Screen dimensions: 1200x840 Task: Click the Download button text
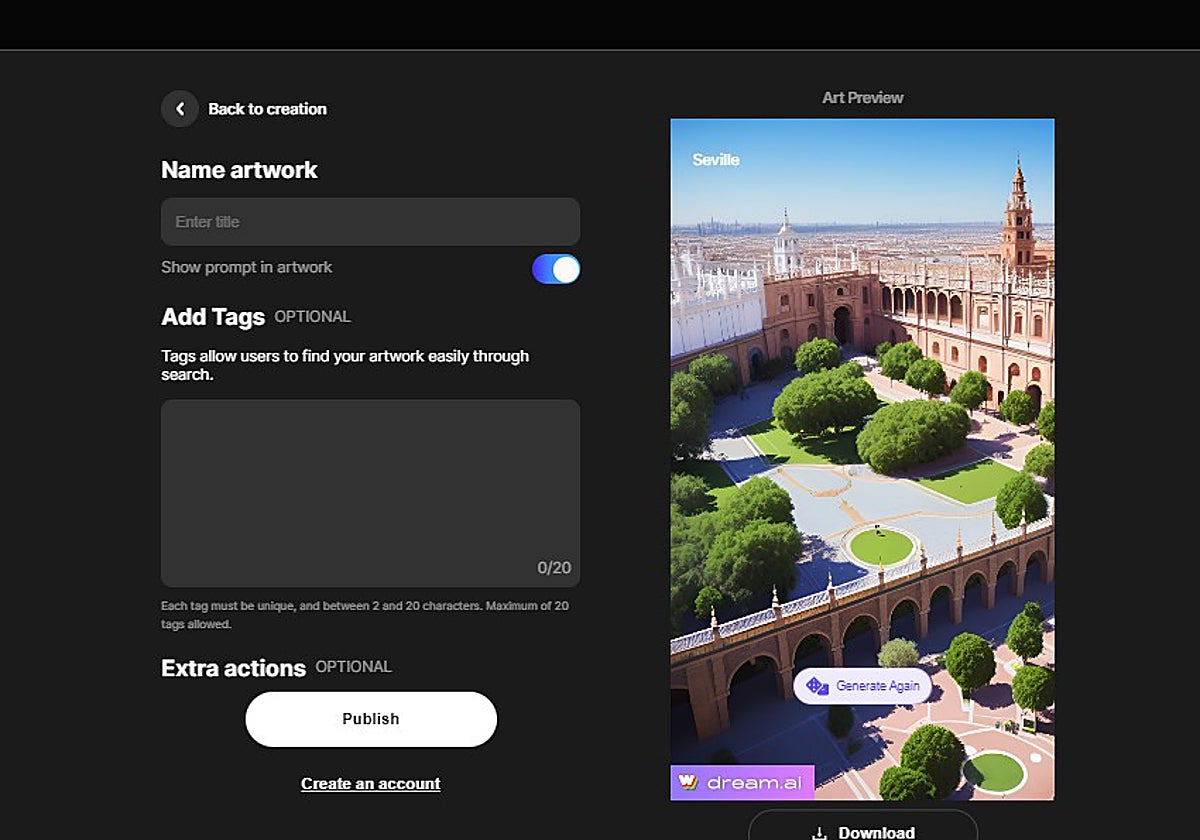[876, 832]
